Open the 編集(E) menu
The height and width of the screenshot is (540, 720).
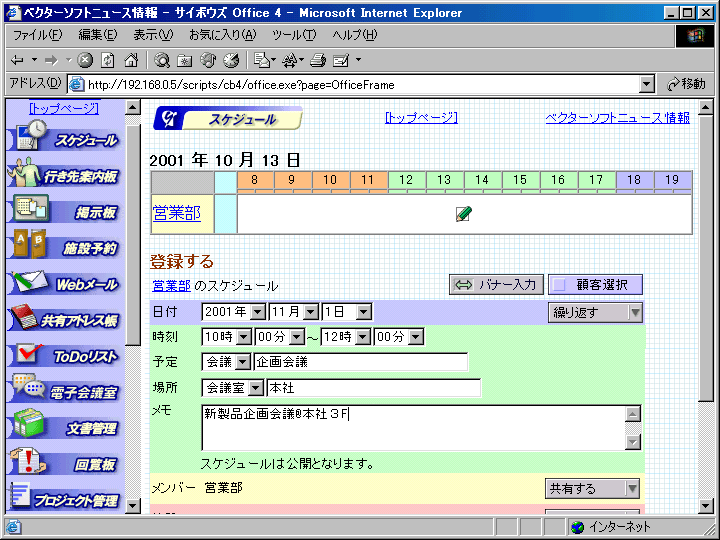click(98, 35)
